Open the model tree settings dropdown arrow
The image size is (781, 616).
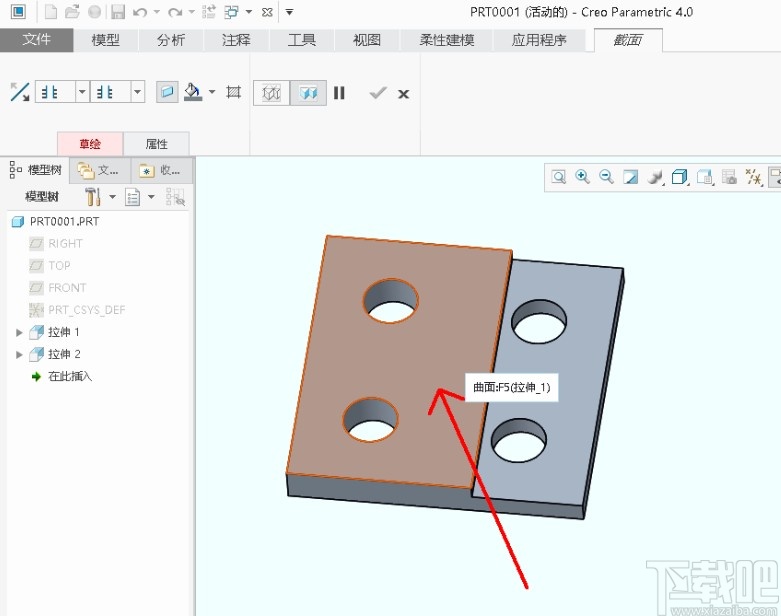(x=112, y=197)
